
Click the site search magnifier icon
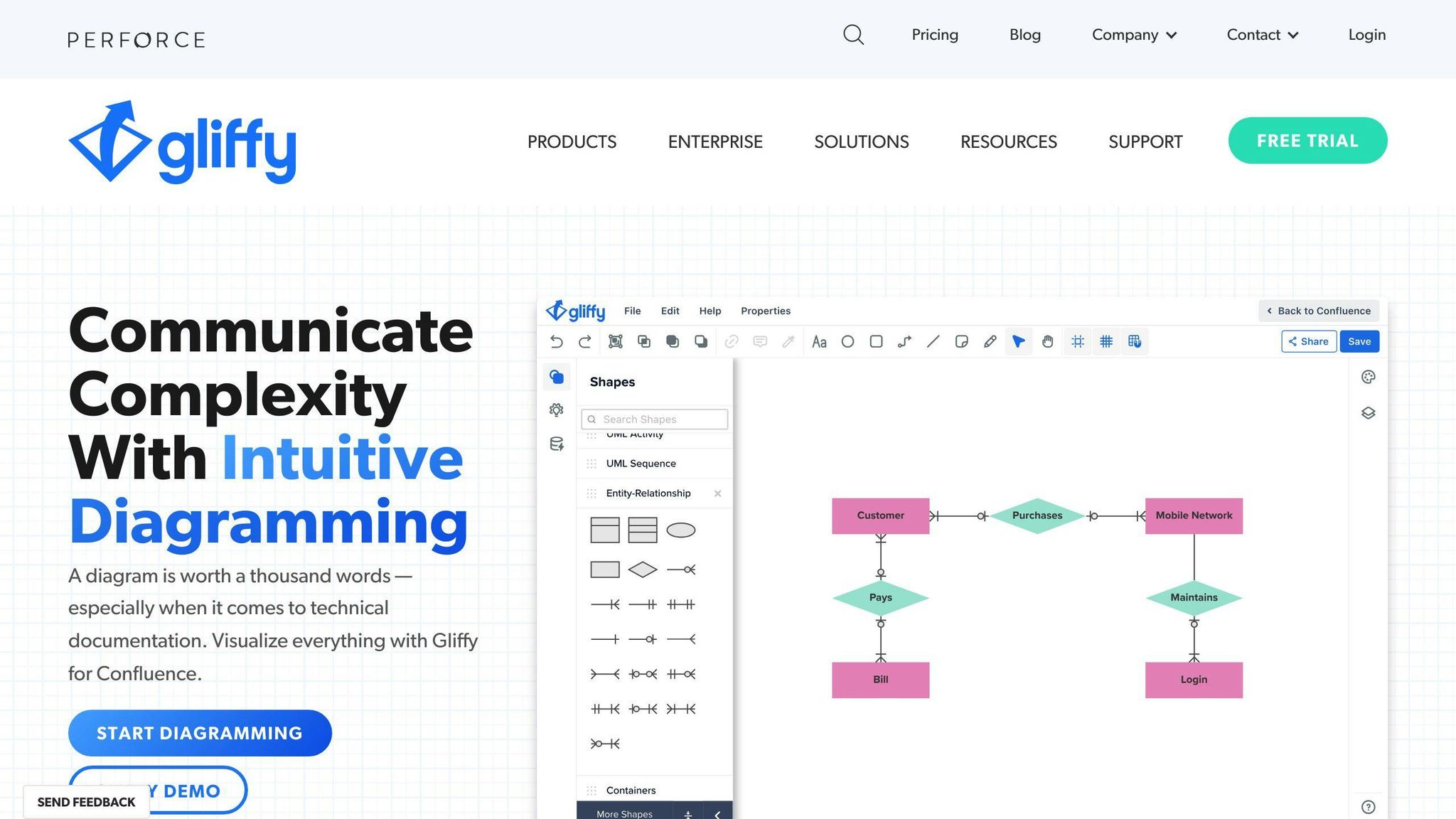tap(853, 35)
